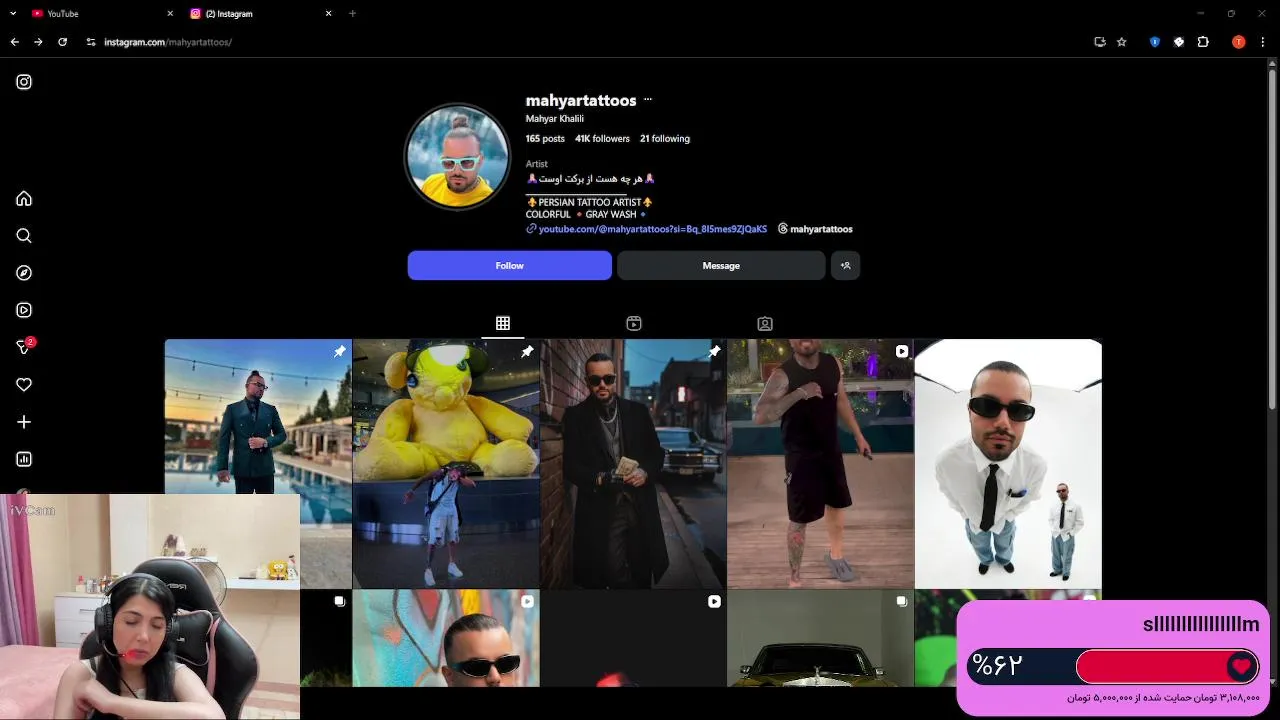Open profile options three-dot menu
Viewport: 1280px width, 720px height.
(x=648, y=100)
